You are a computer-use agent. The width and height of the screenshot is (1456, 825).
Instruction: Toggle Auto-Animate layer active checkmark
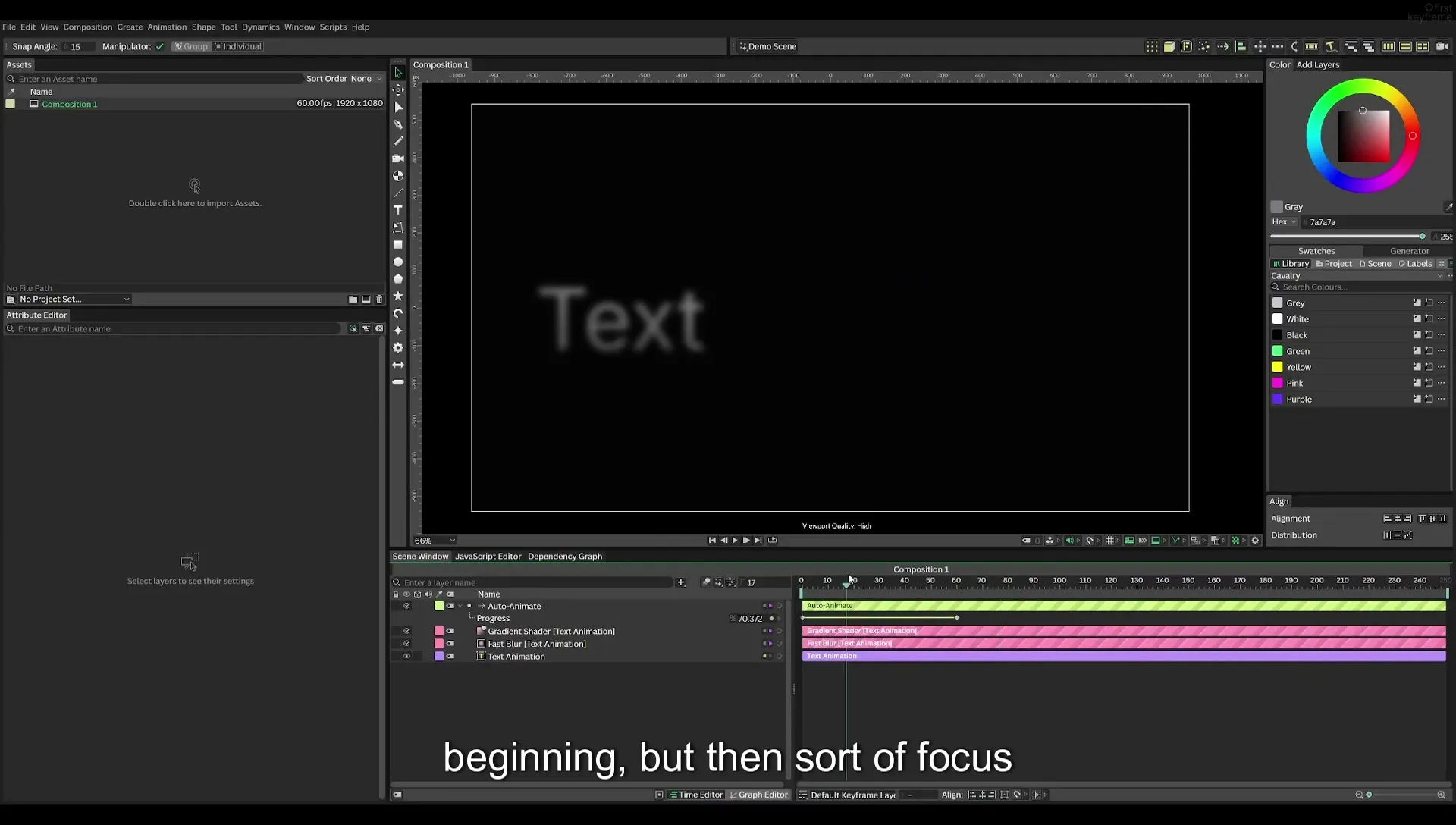(406, 606)
